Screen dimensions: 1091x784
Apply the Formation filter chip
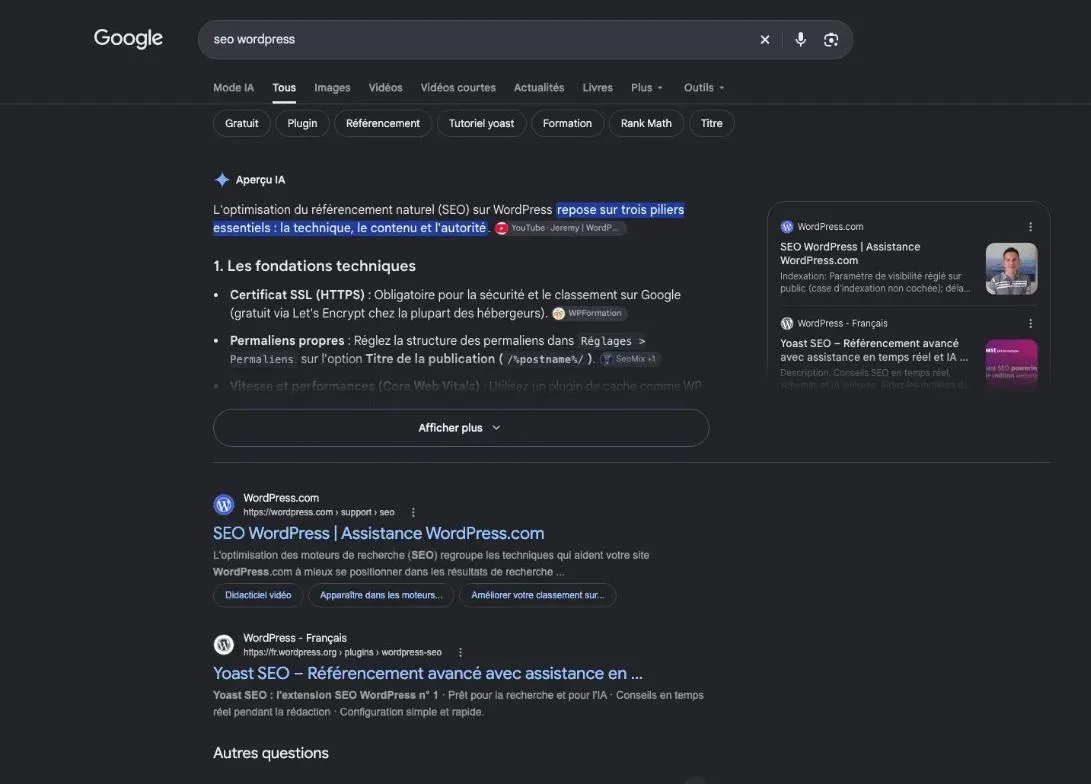[567, 124]
